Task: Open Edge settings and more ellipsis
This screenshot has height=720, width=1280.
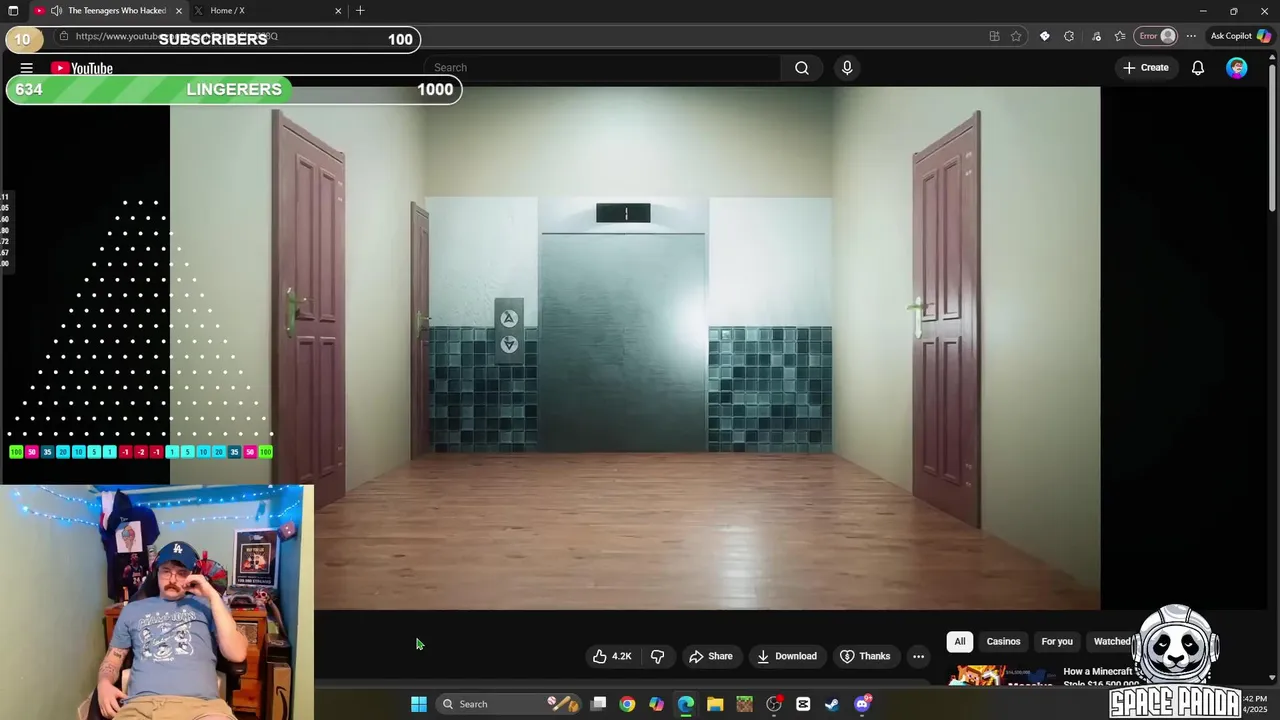Action: (x=1191, y=36)
